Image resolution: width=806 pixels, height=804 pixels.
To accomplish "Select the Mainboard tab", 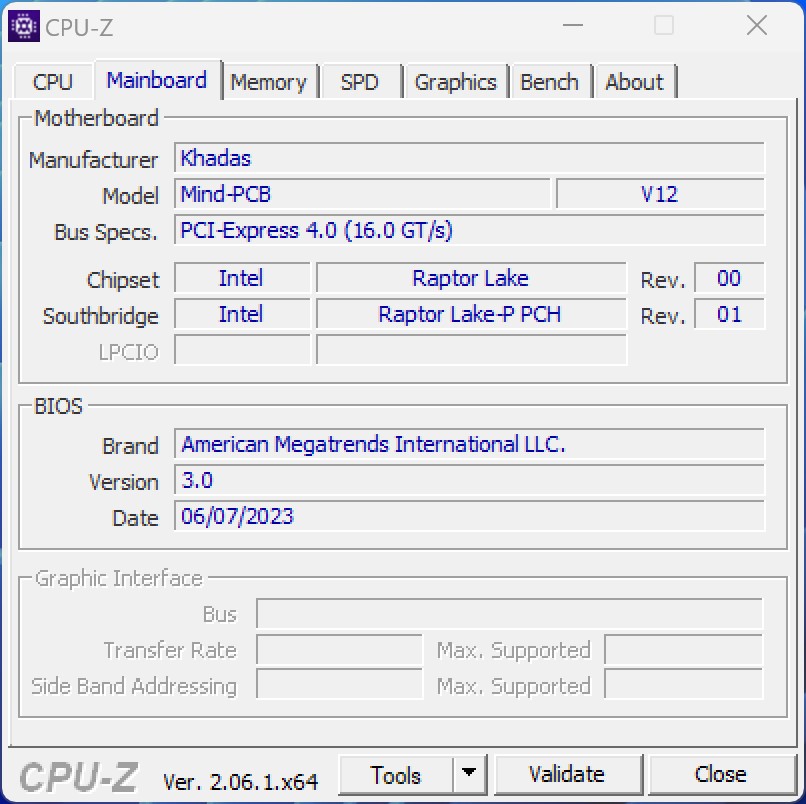I will (157, 80).
